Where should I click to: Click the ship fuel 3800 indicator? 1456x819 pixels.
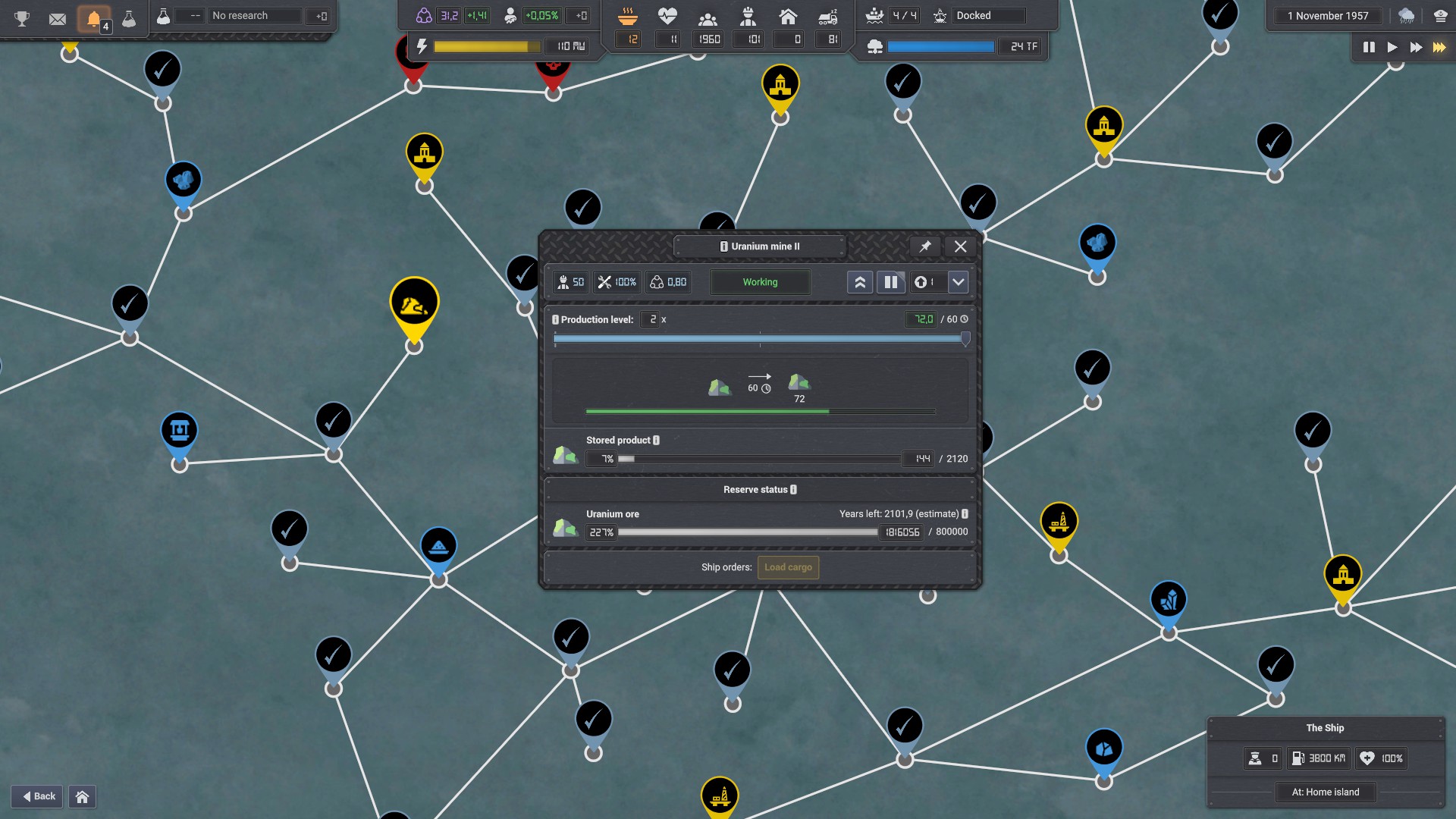[x=1319, y=758]
